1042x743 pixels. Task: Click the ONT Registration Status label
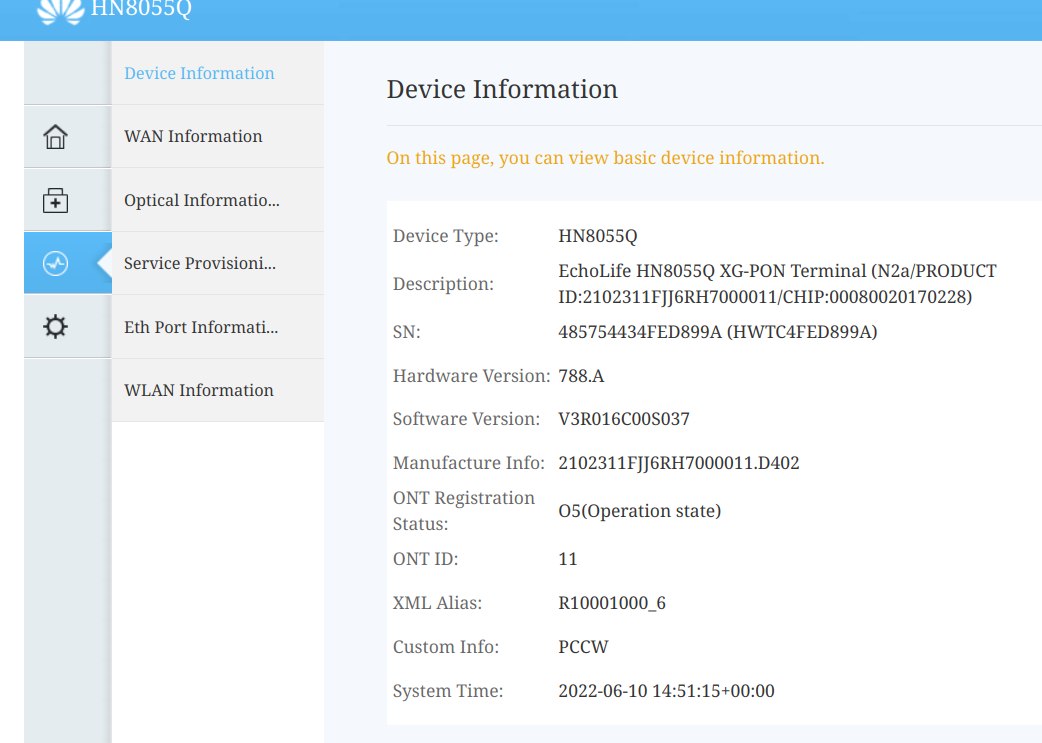pos(464,511)
